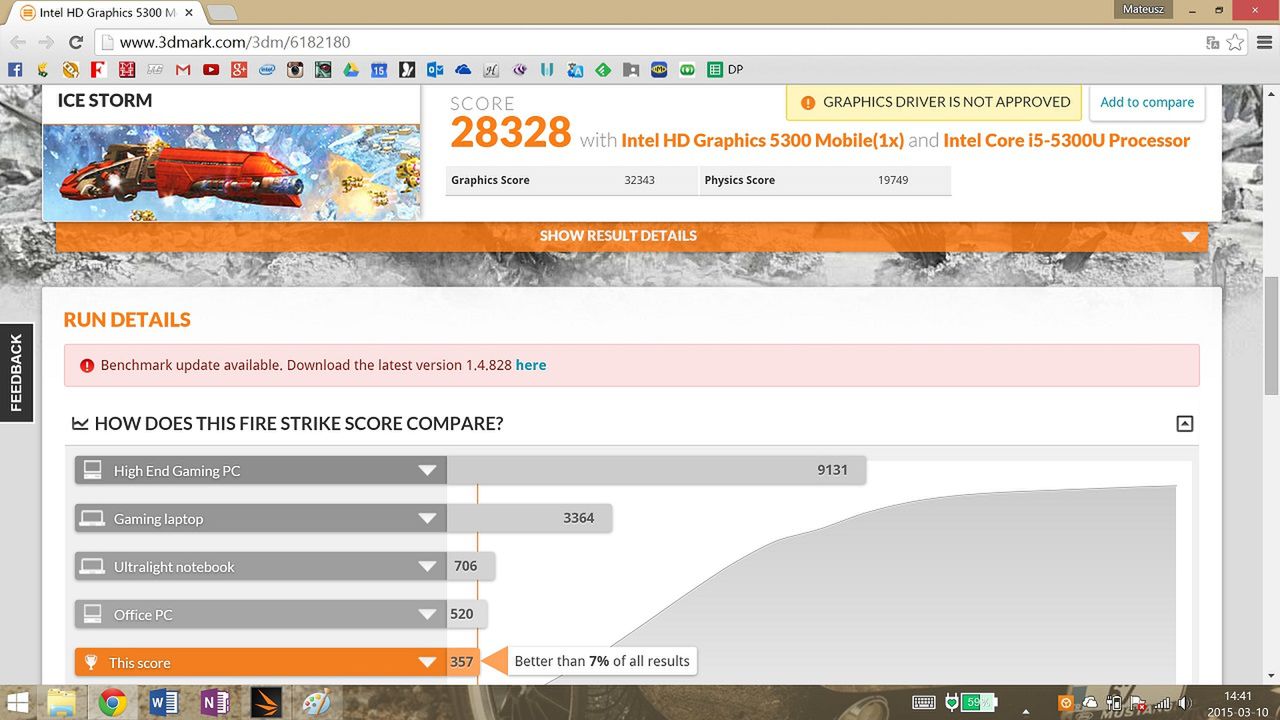Open the Instagram bookmark icon
Image resolution: width=1280 pixels, height=720 pixels.
[295, 70]
